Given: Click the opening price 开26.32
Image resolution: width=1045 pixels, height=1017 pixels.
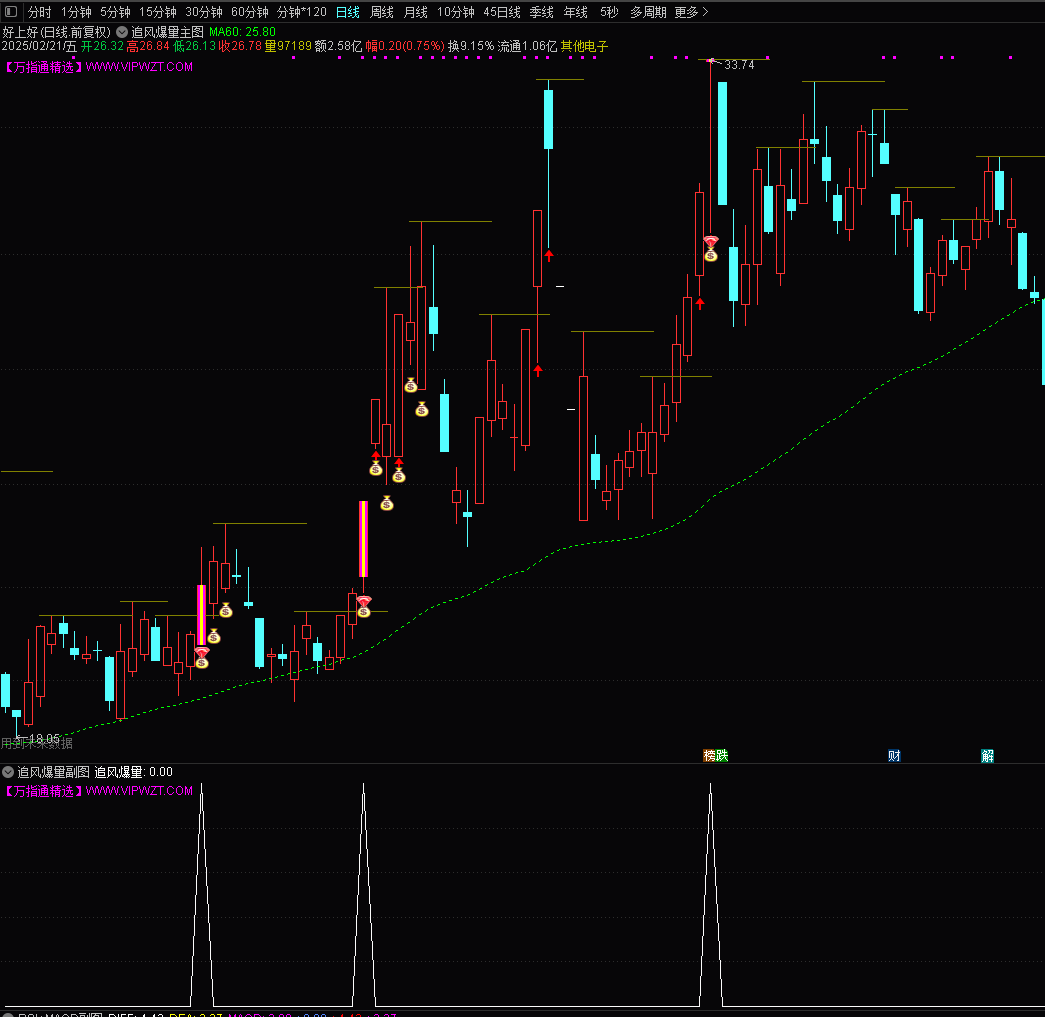Looking at the screenshot, I should pos(103,46).
